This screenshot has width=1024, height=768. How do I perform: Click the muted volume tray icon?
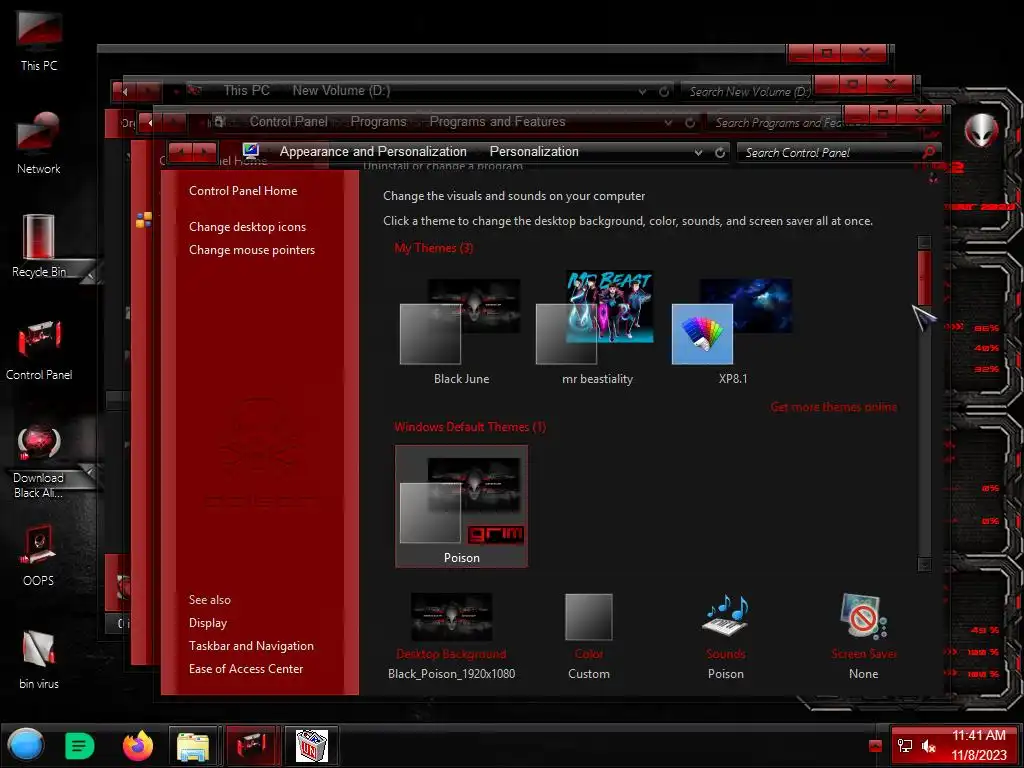click(928, 746)
